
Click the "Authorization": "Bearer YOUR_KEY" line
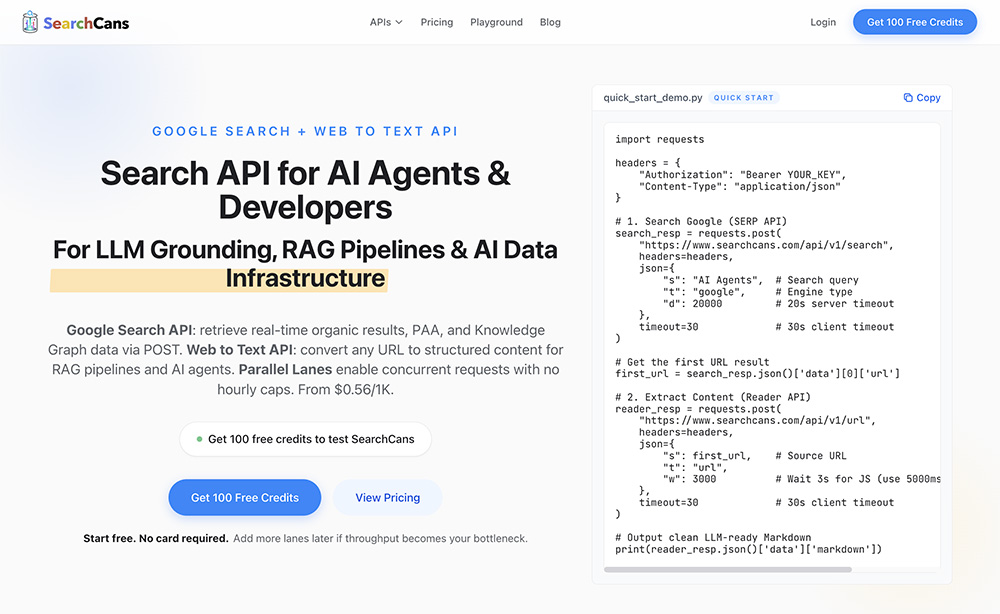click(x=742, y=174)
